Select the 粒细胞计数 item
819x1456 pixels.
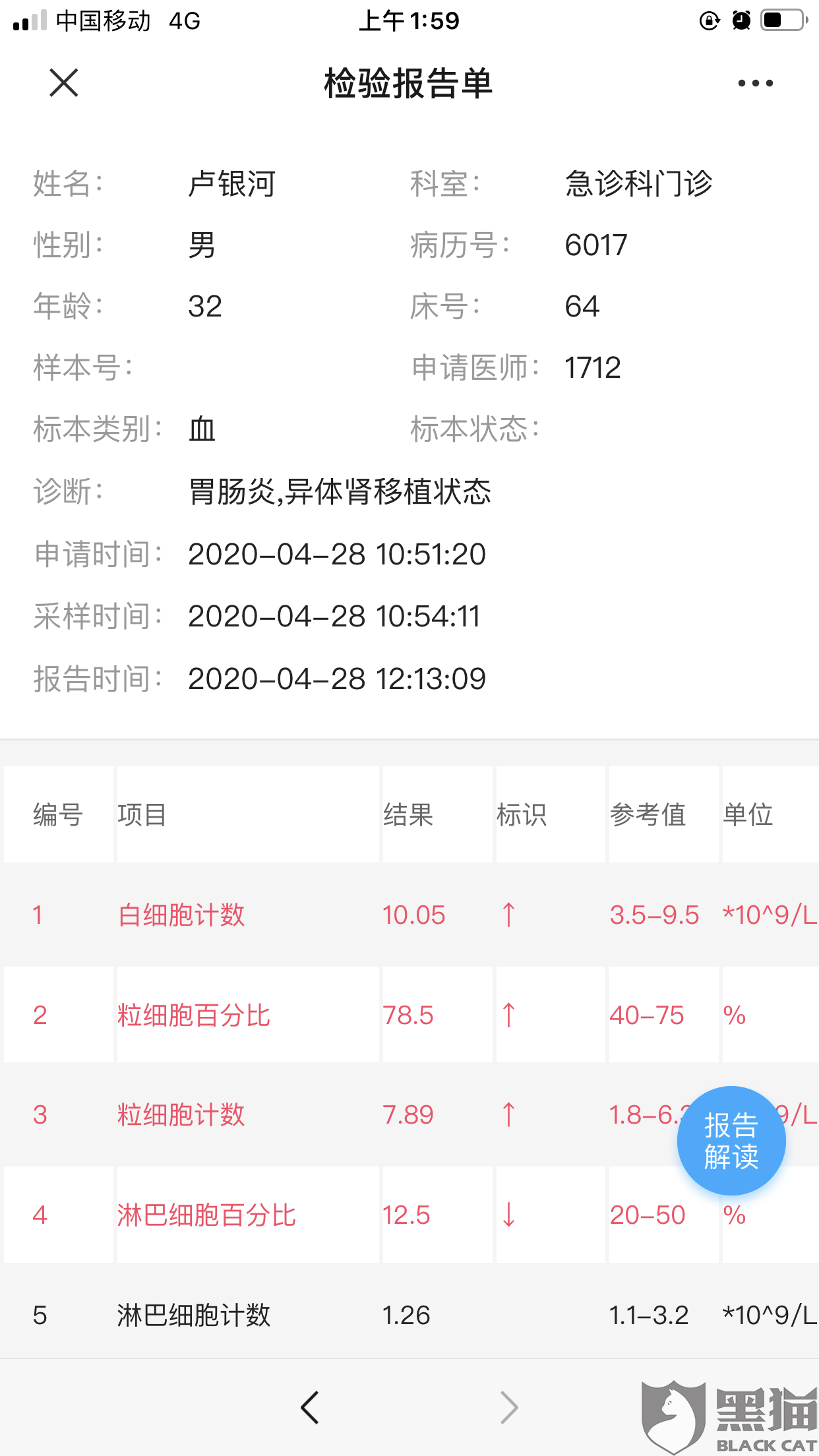click(181, 1115)
